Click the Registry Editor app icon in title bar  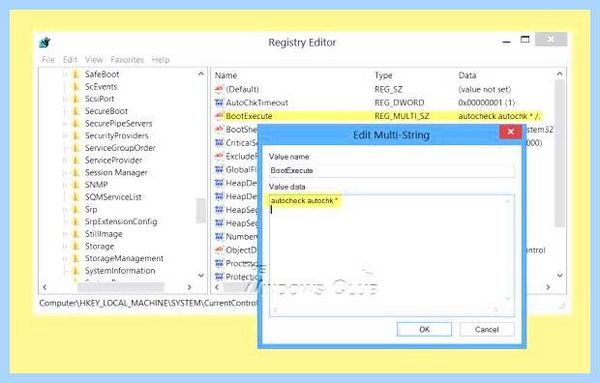pyautogui.click(x=45, y=42)
